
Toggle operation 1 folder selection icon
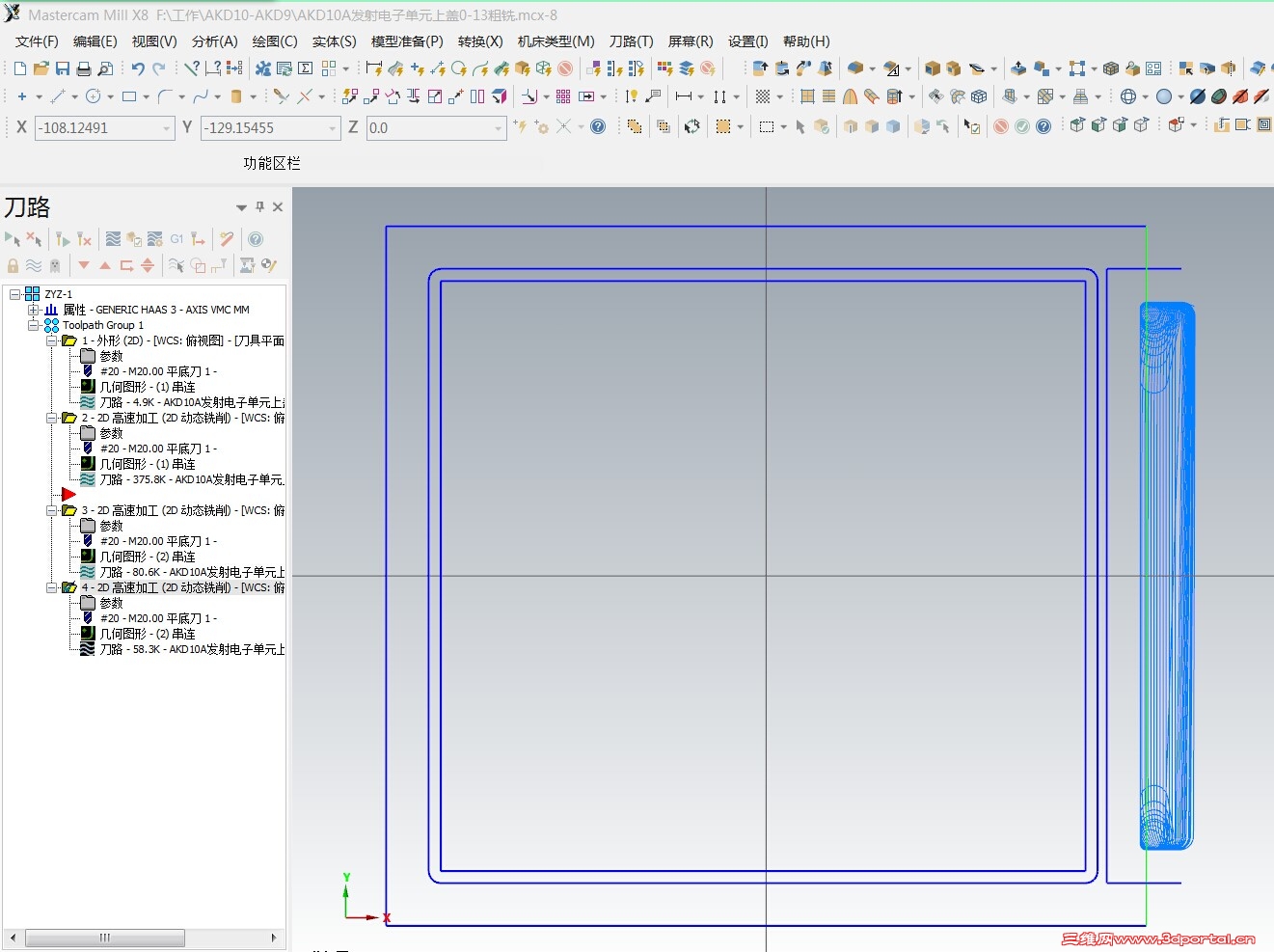[69, 340]
